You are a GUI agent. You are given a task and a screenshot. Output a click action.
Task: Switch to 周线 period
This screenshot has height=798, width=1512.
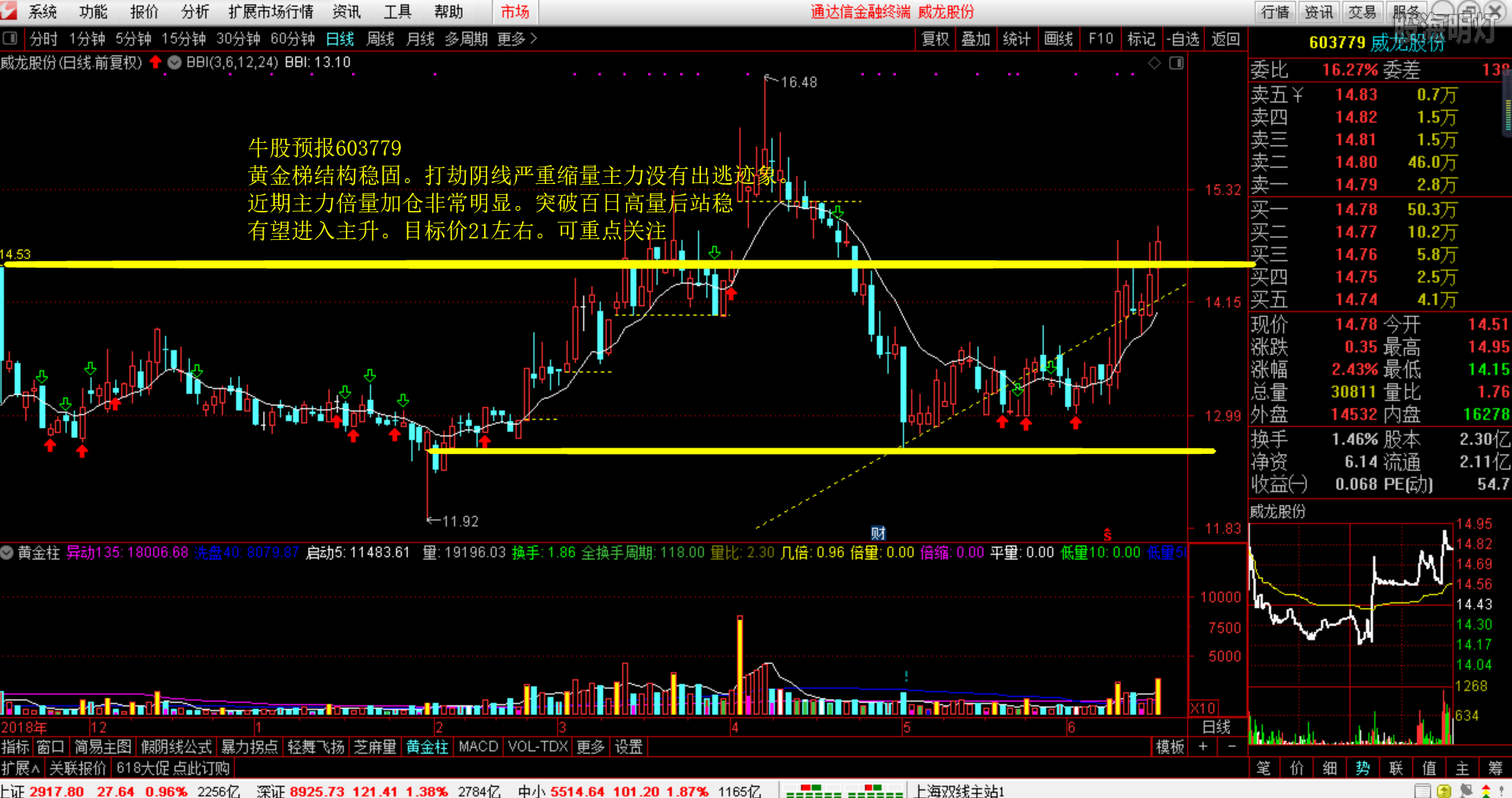click(381, 39)
